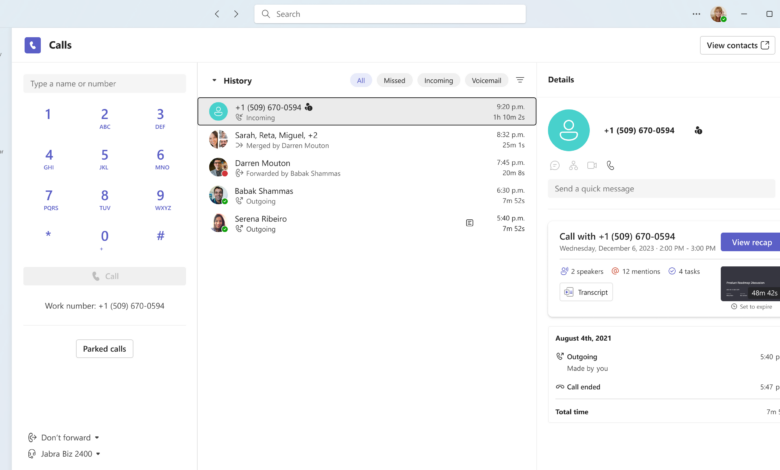780x470 pixels.
Task: Go forward with the right arrow
Action: coord(236,14)
